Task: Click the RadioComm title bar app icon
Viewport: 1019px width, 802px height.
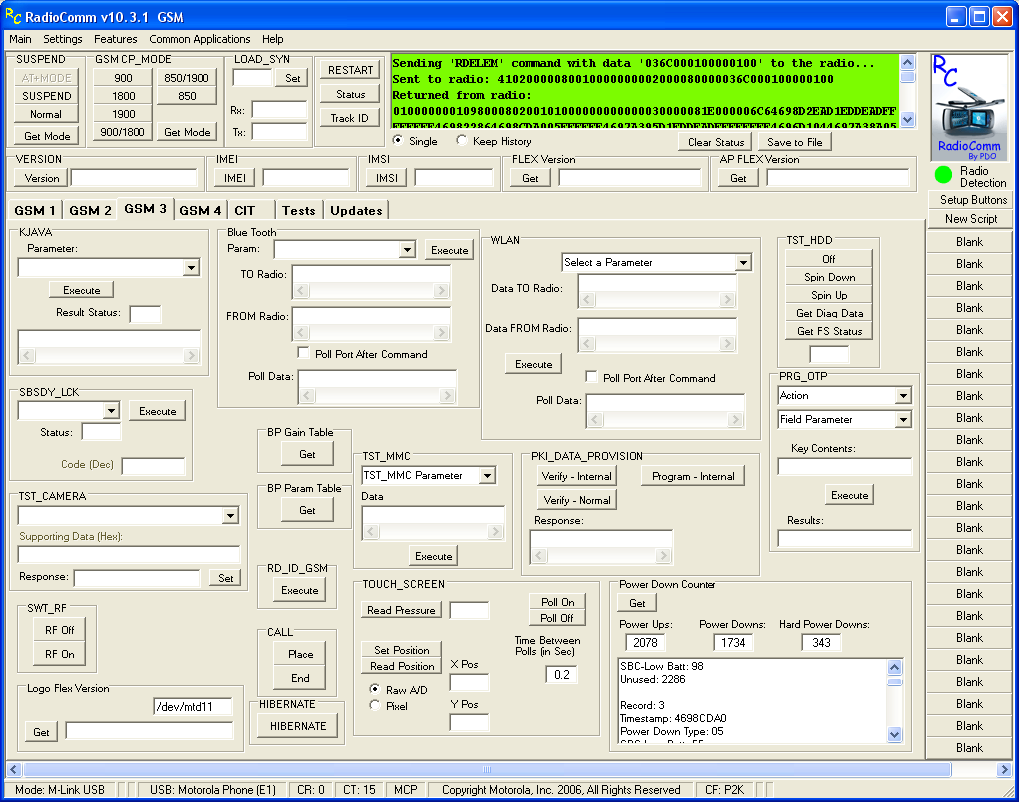Action: click(x=13, y=16)
